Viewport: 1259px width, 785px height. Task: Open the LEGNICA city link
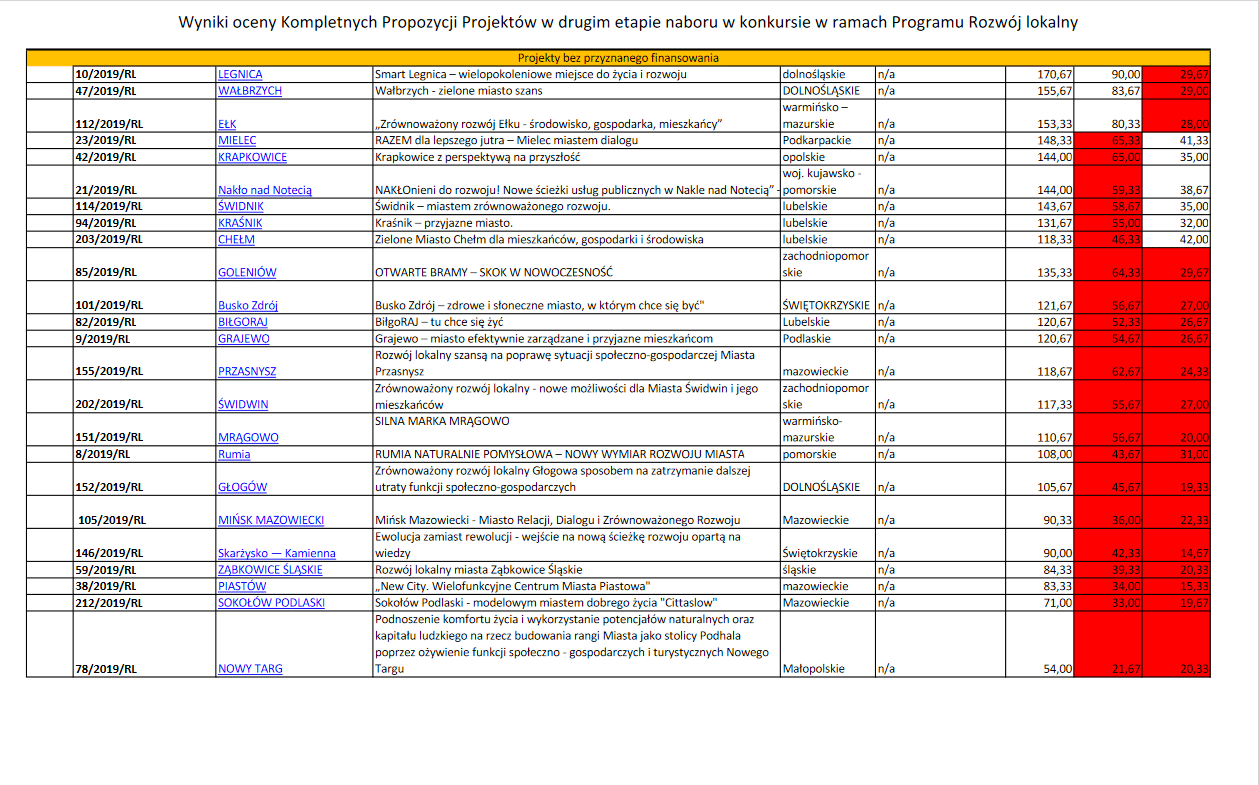[x=240, y=74]
